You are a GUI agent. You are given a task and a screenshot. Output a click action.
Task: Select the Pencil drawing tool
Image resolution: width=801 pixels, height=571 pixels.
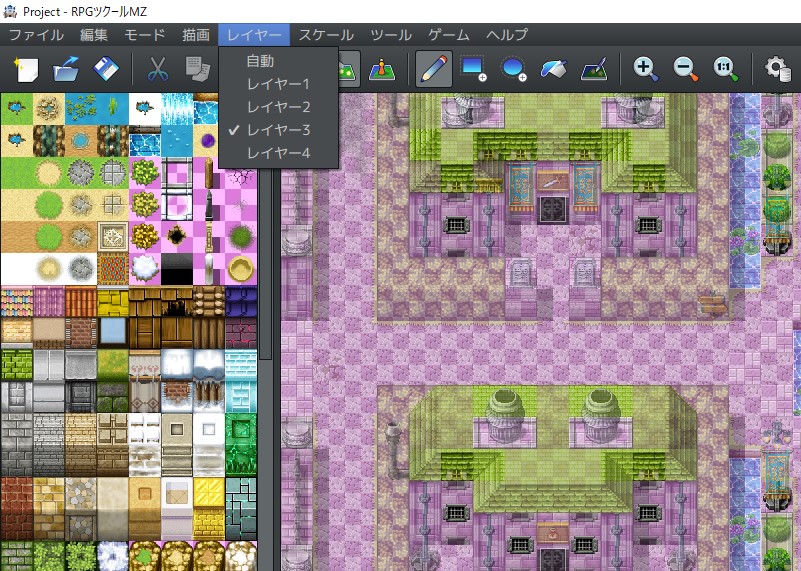pyautogui.click(x=432, y=69)
